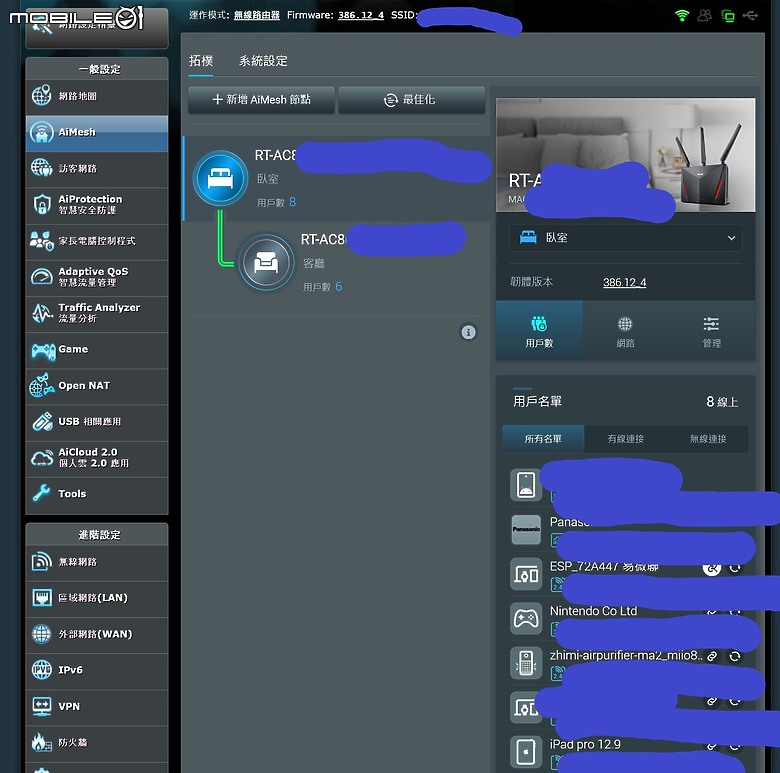The width and height of the screenshot is (780, 773).
Task: Switch to the 系統設定 tab
Action: pos(263,61)
